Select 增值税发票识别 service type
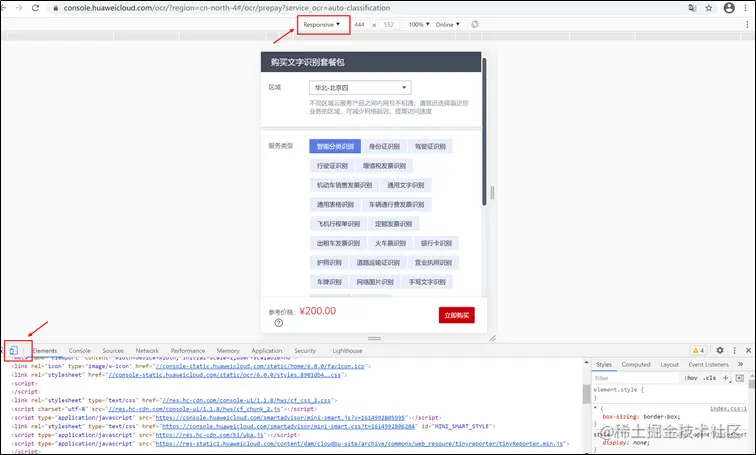756x455 pixels. [384, 165]
